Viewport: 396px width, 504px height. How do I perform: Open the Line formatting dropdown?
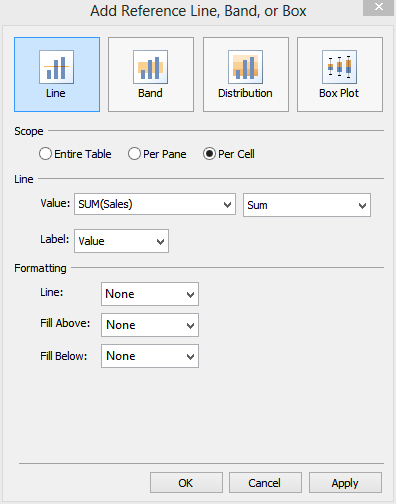[150, 294]
